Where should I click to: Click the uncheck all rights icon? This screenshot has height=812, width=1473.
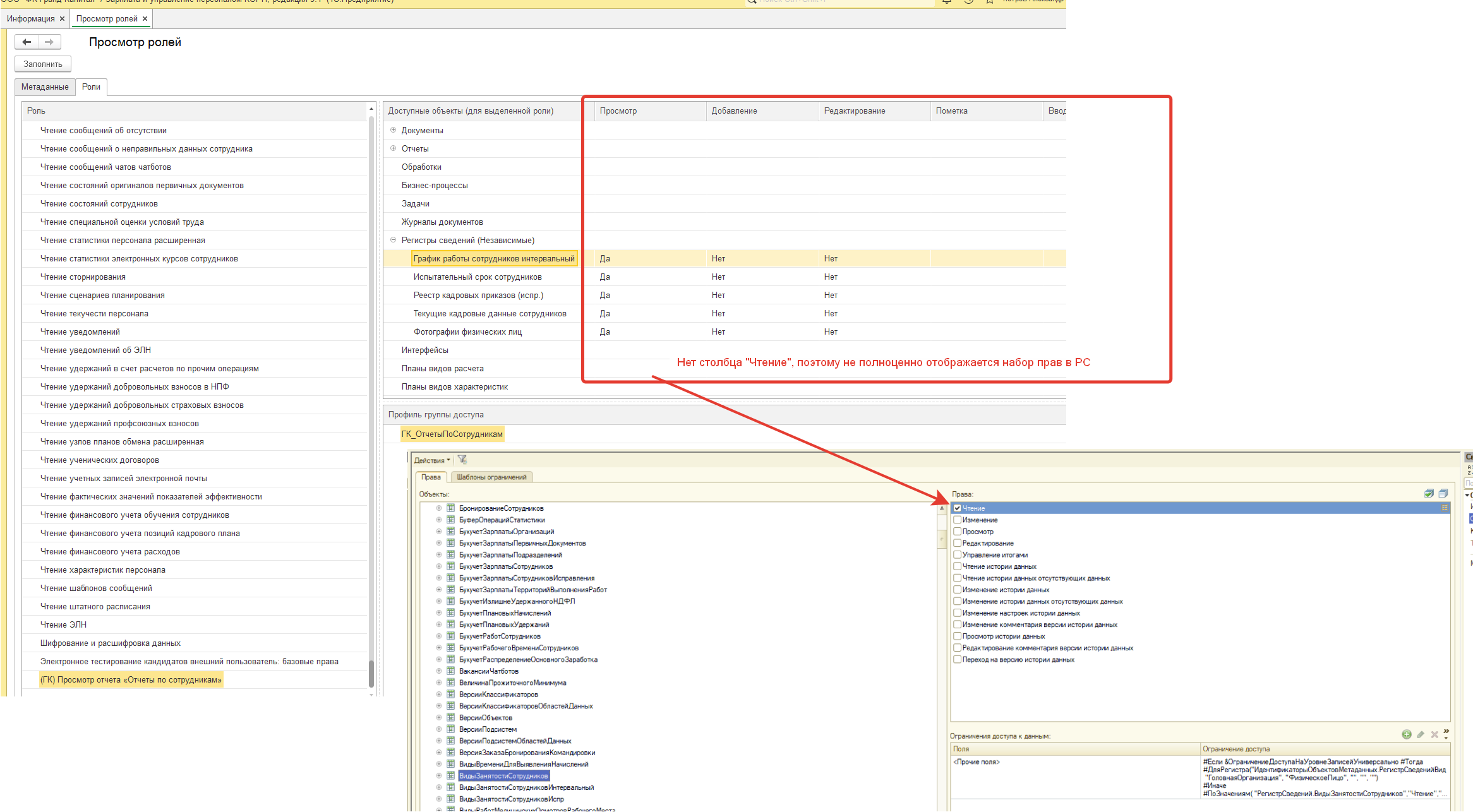1443,494
